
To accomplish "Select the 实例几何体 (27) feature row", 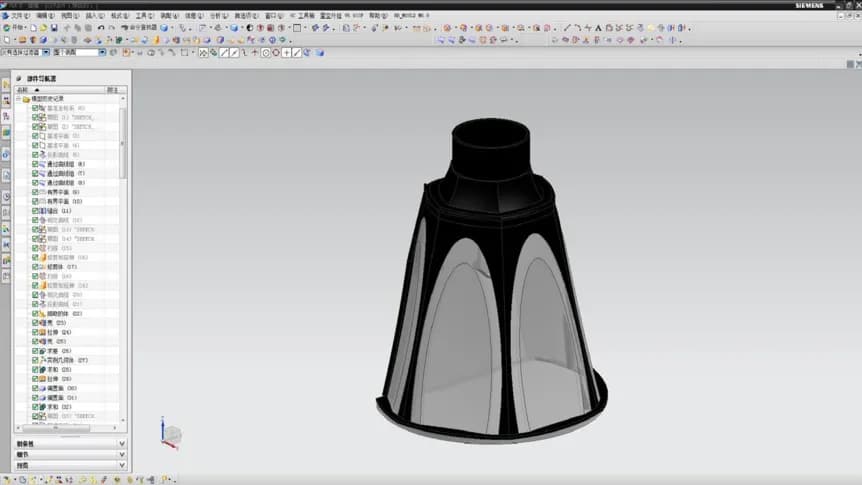I will [67, 360].
